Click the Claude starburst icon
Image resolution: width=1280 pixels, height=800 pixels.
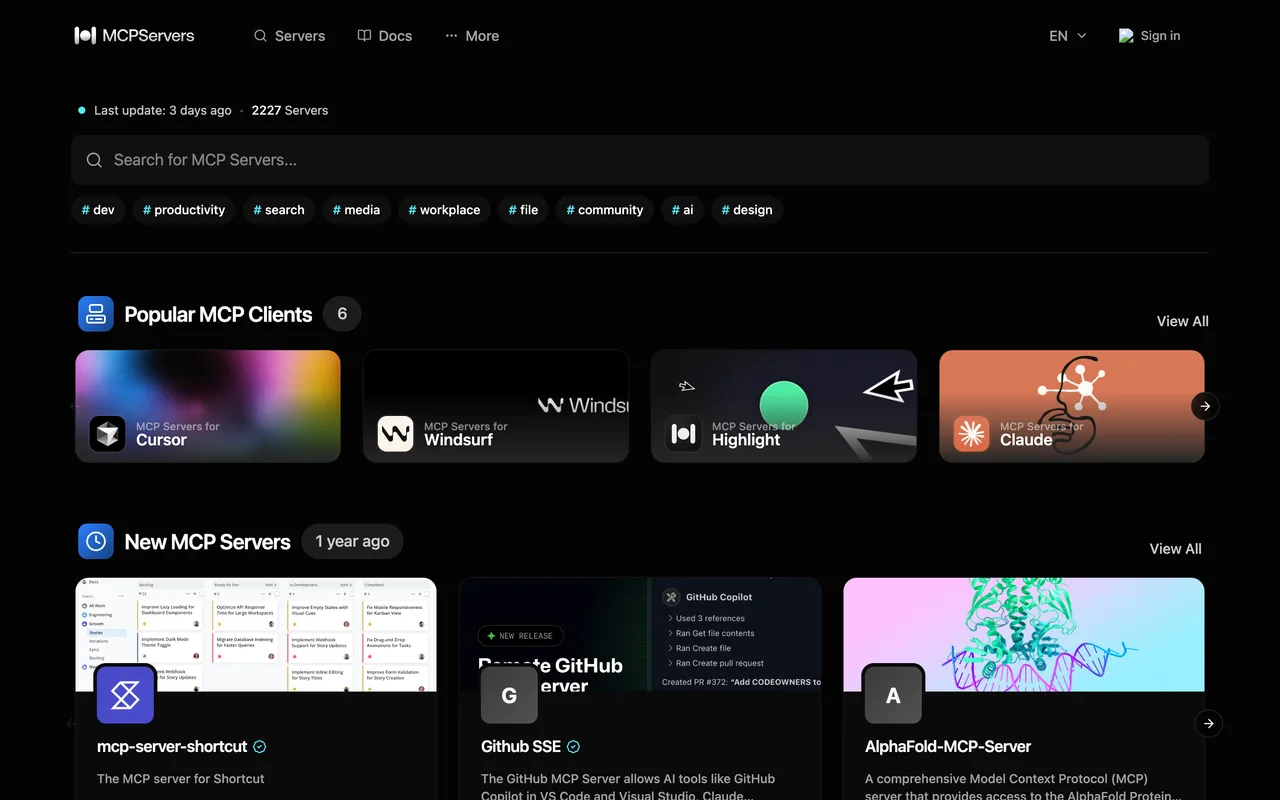[x=972, y=434]
